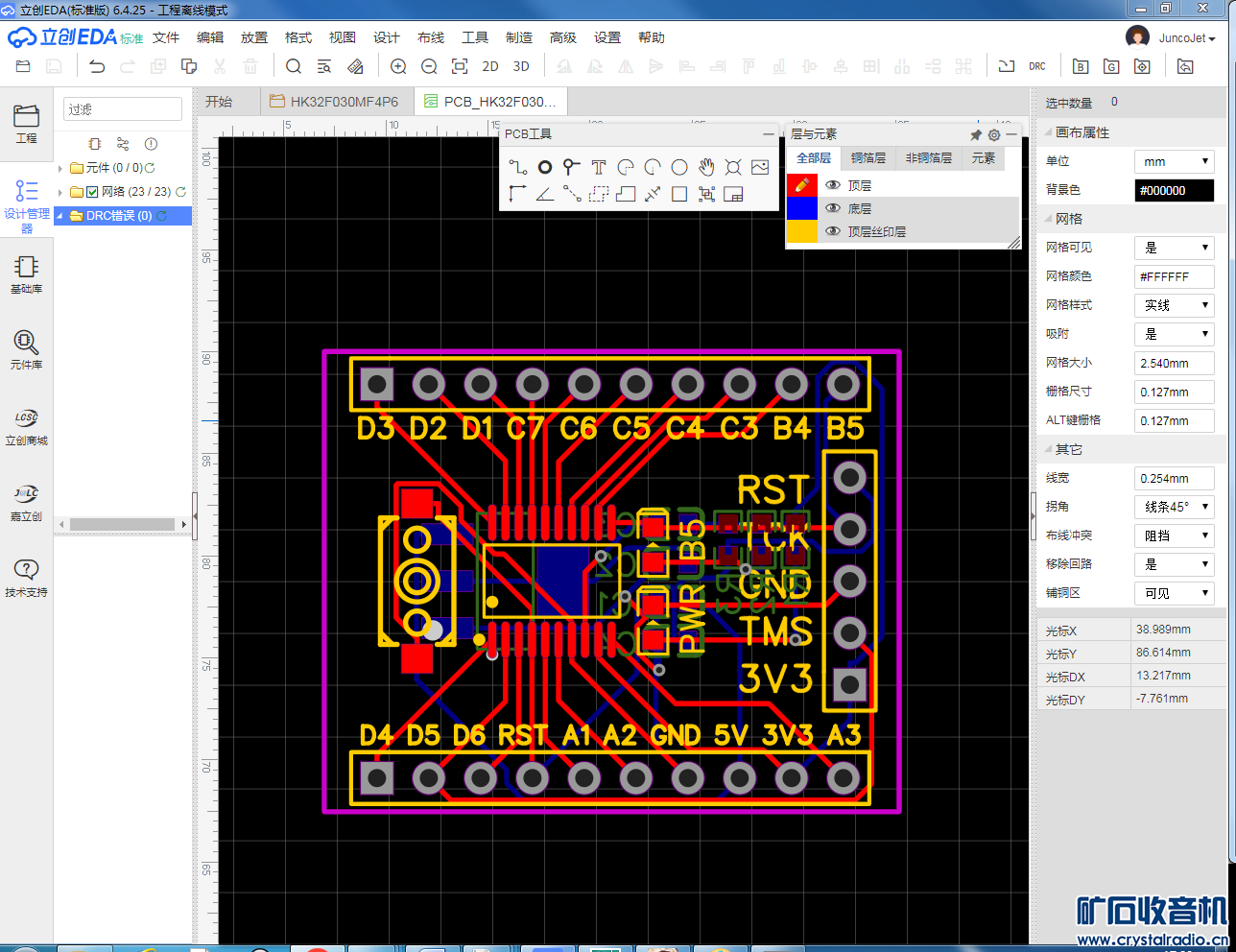Choose the Image insert tool in PCB工具
Viewport: 1236px width, 952px height.
tap(760, 167)
